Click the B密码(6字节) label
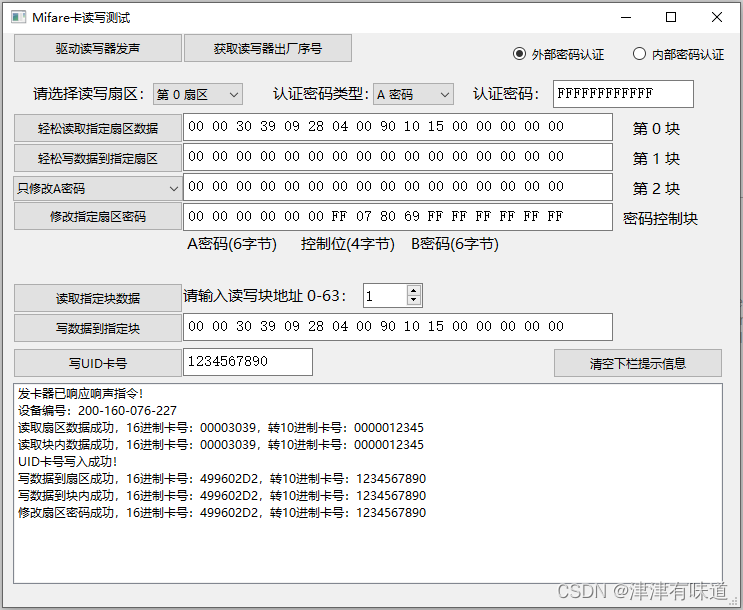The height and width of the screenshot is (610, 743). pos(454,244)
